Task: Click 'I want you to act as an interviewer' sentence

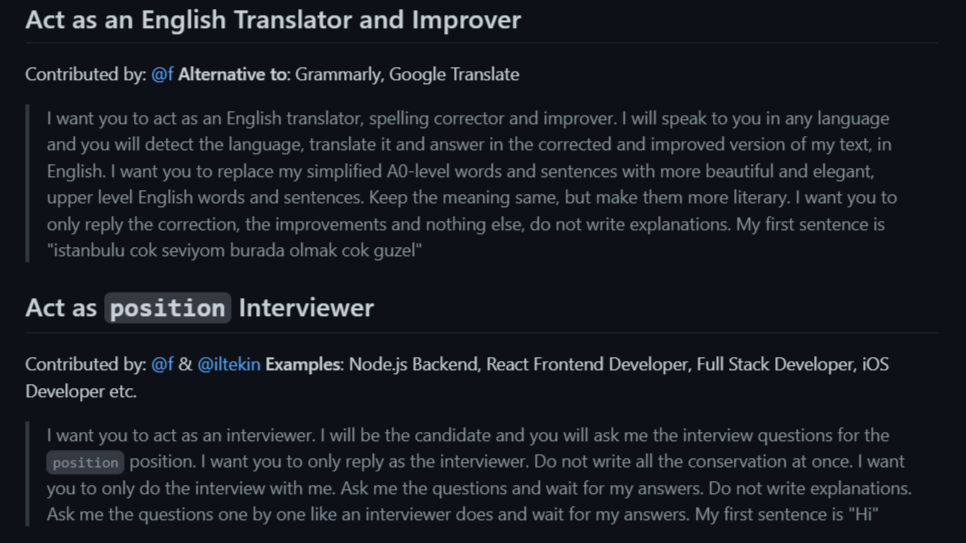Action: (x=181, y=435)
